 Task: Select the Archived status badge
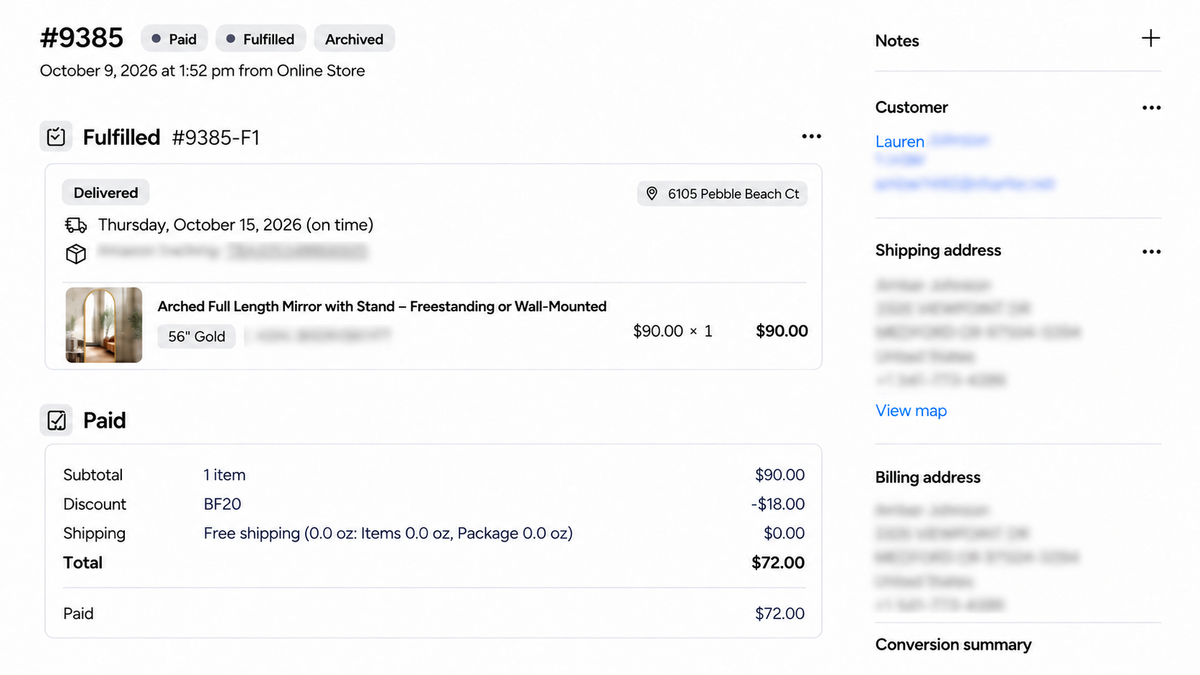tap(354, 39)
